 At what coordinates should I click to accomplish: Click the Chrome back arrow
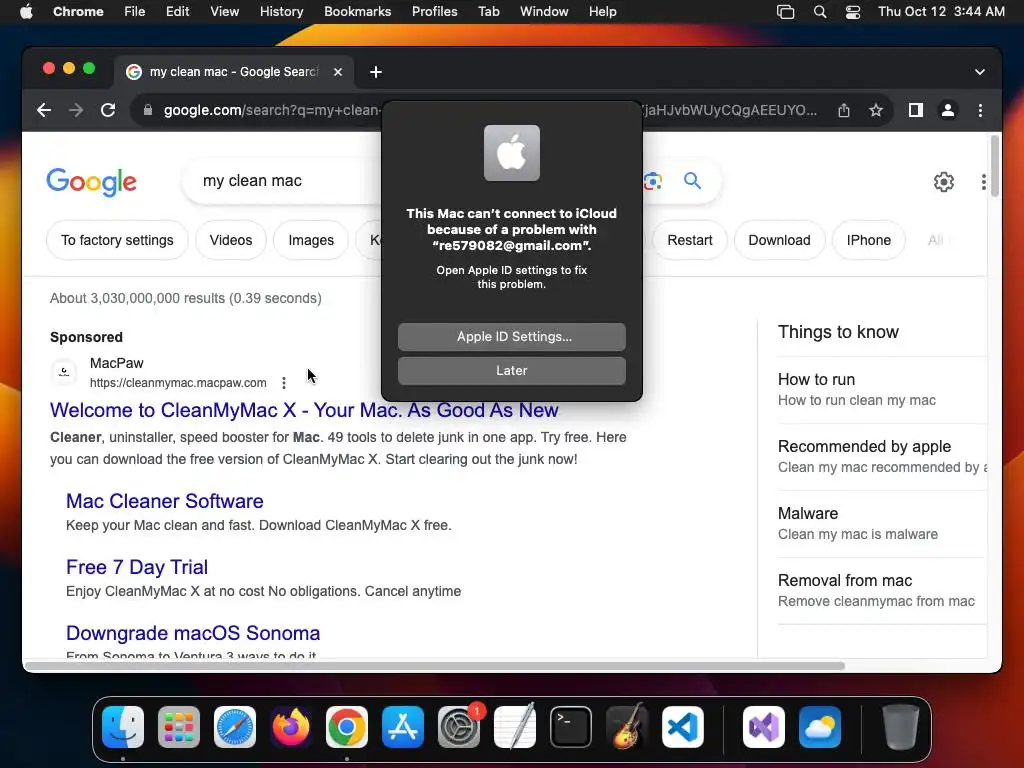[x=44, y=110]
